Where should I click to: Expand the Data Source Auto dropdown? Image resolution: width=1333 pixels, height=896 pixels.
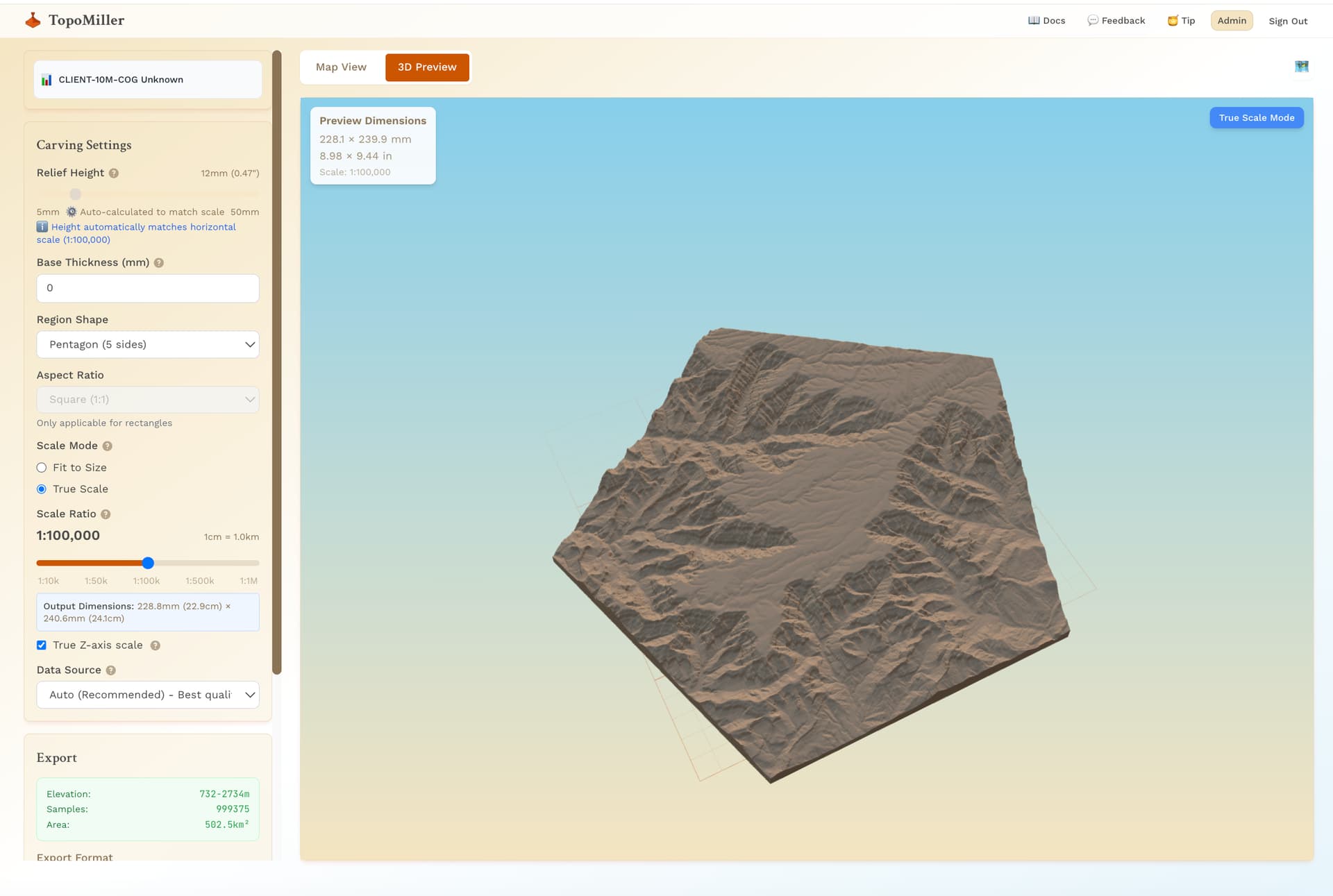[x=147, y=695]
